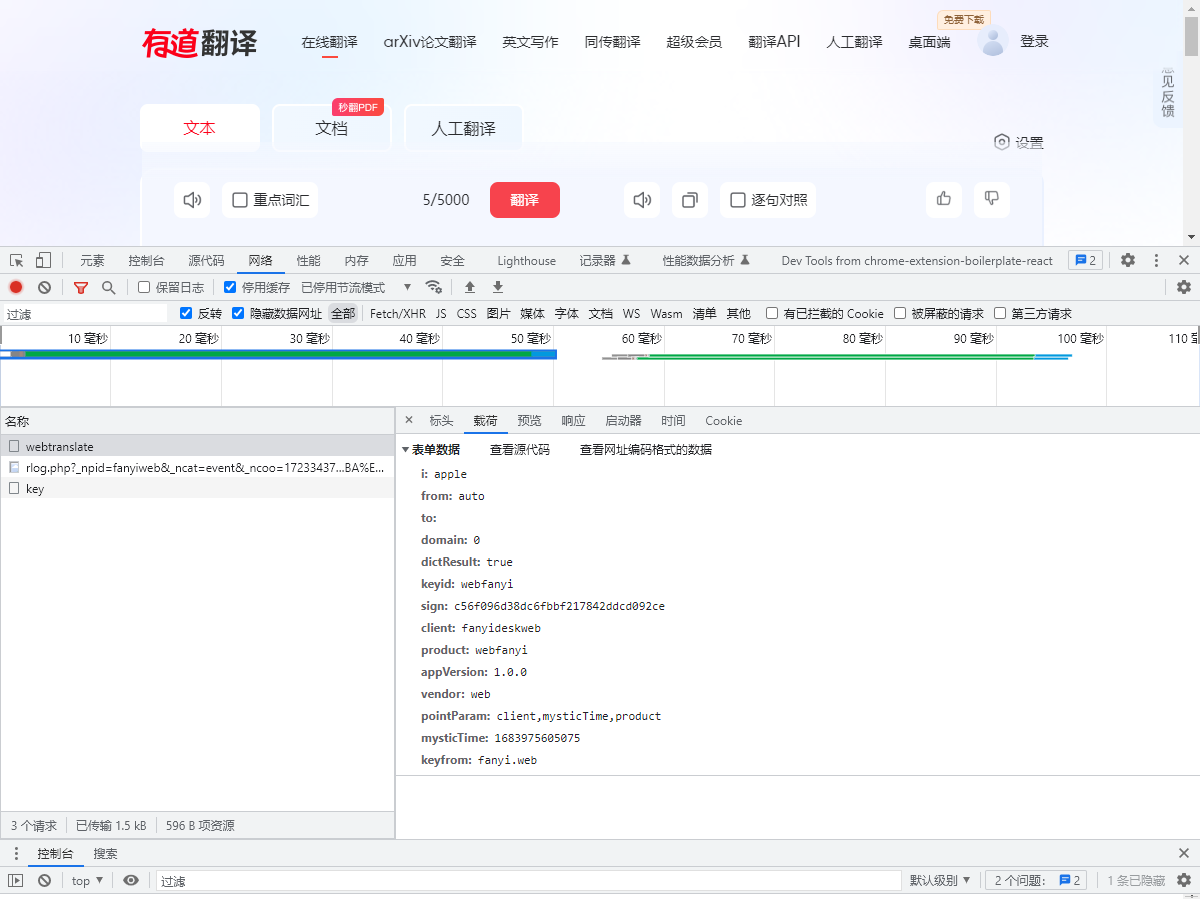Viewport: 1200px width, 899px height.
Task: Open the 源代码 DevTools tab
Action: (x=206, y=261)
